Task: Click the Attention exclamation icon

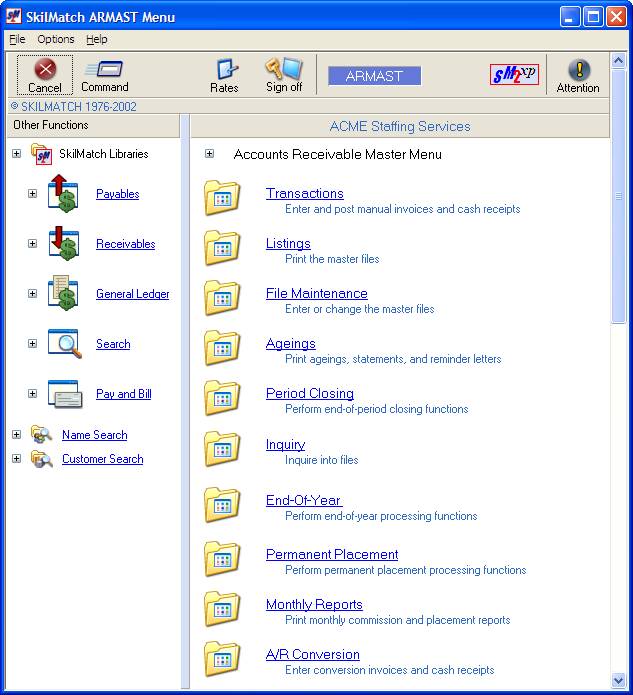Action: click(578, 70)
